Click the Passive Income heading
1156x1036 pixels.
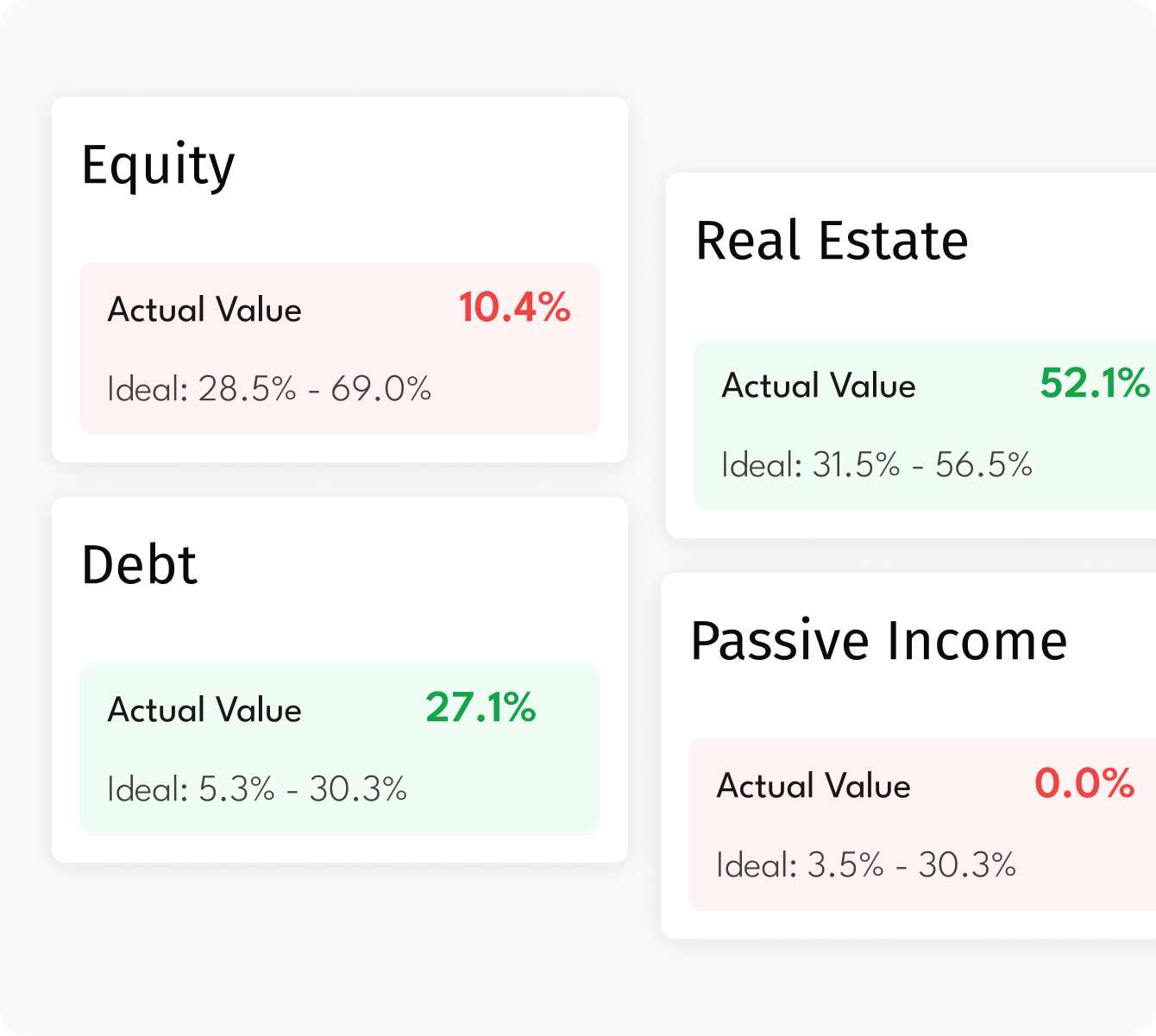click(881, 640)
